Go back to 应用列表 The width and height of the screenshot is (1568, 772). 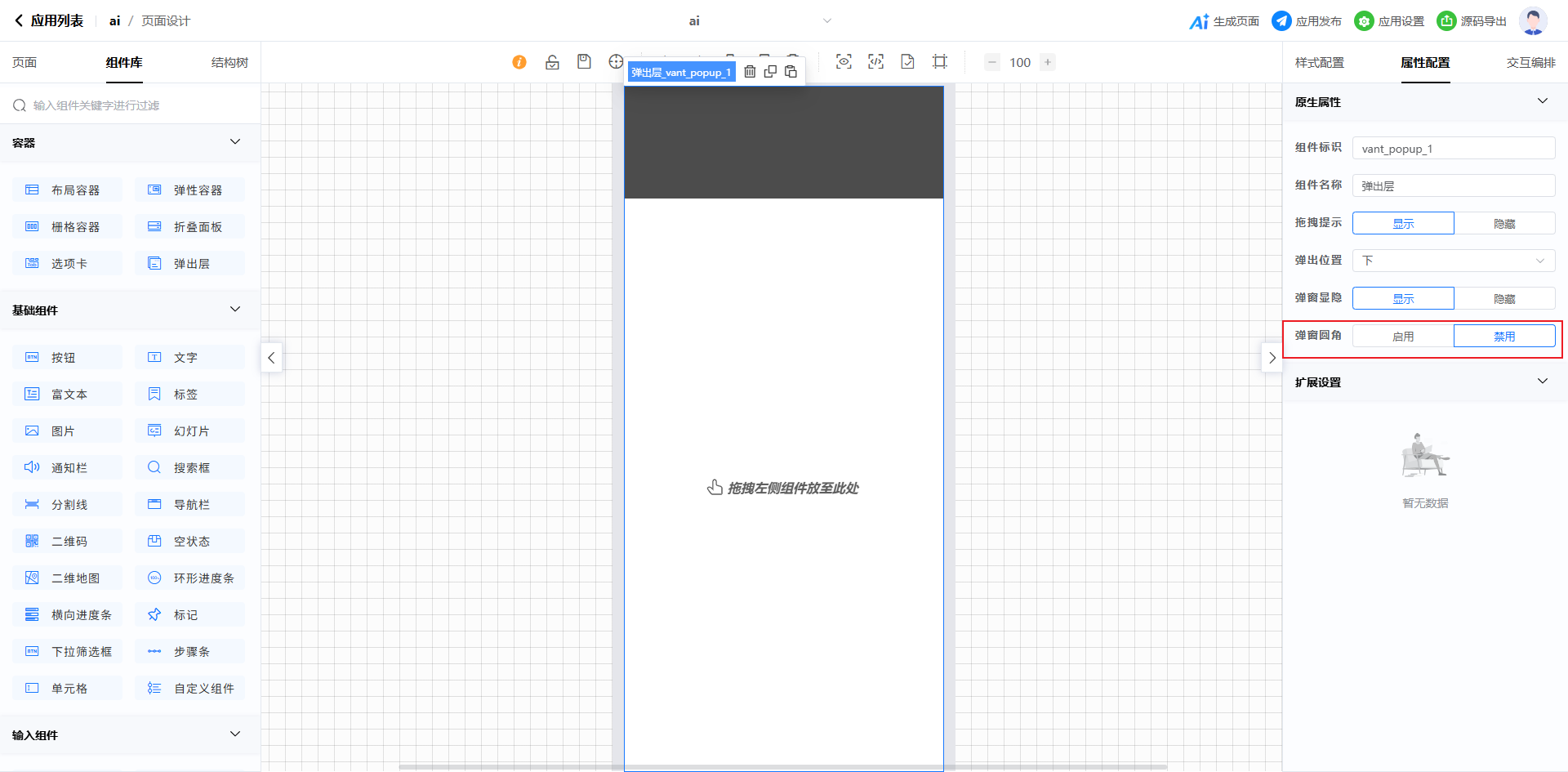(49, 21)
